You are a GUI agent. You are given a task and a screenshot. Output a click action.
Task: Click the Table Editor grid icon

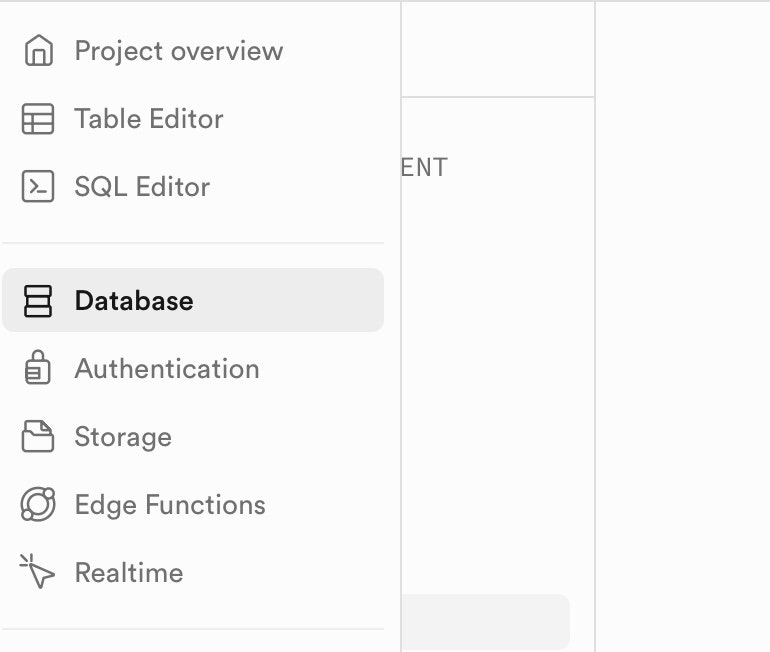click(x=38, y=119)
